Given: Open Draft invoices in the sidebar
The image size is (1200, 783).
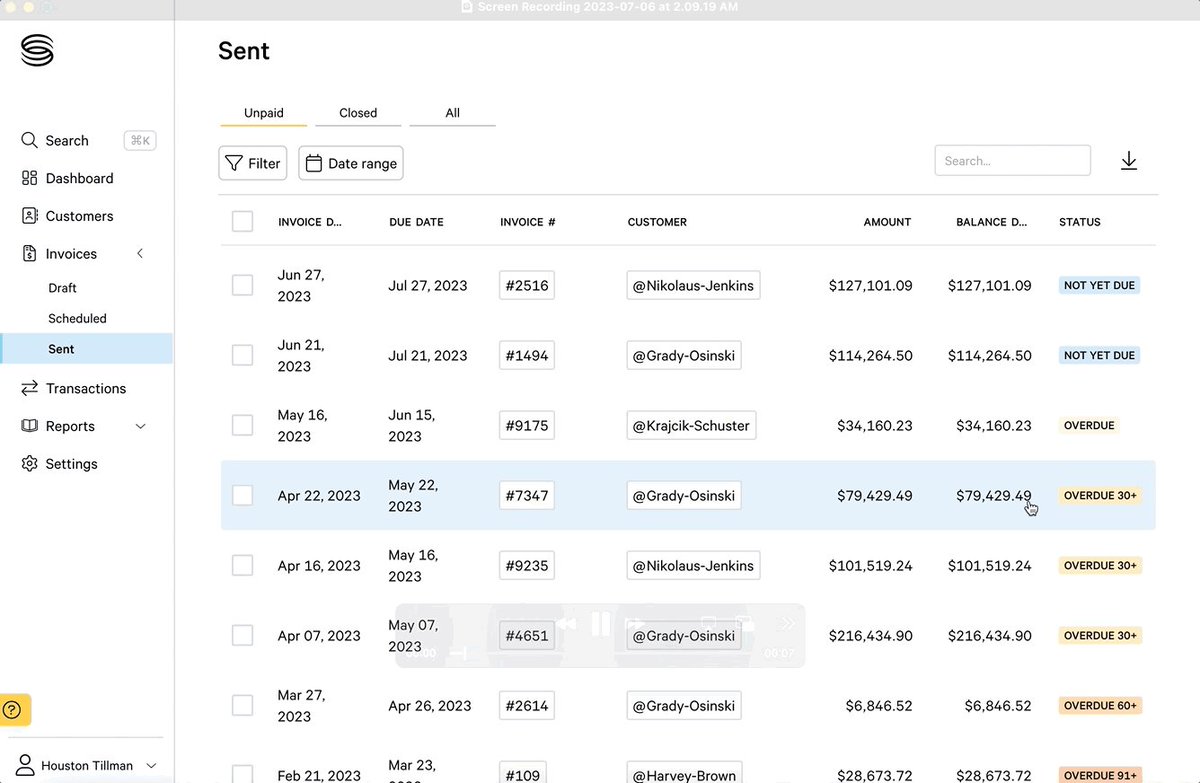Looking at the screenshot, I should coord(62,288).
